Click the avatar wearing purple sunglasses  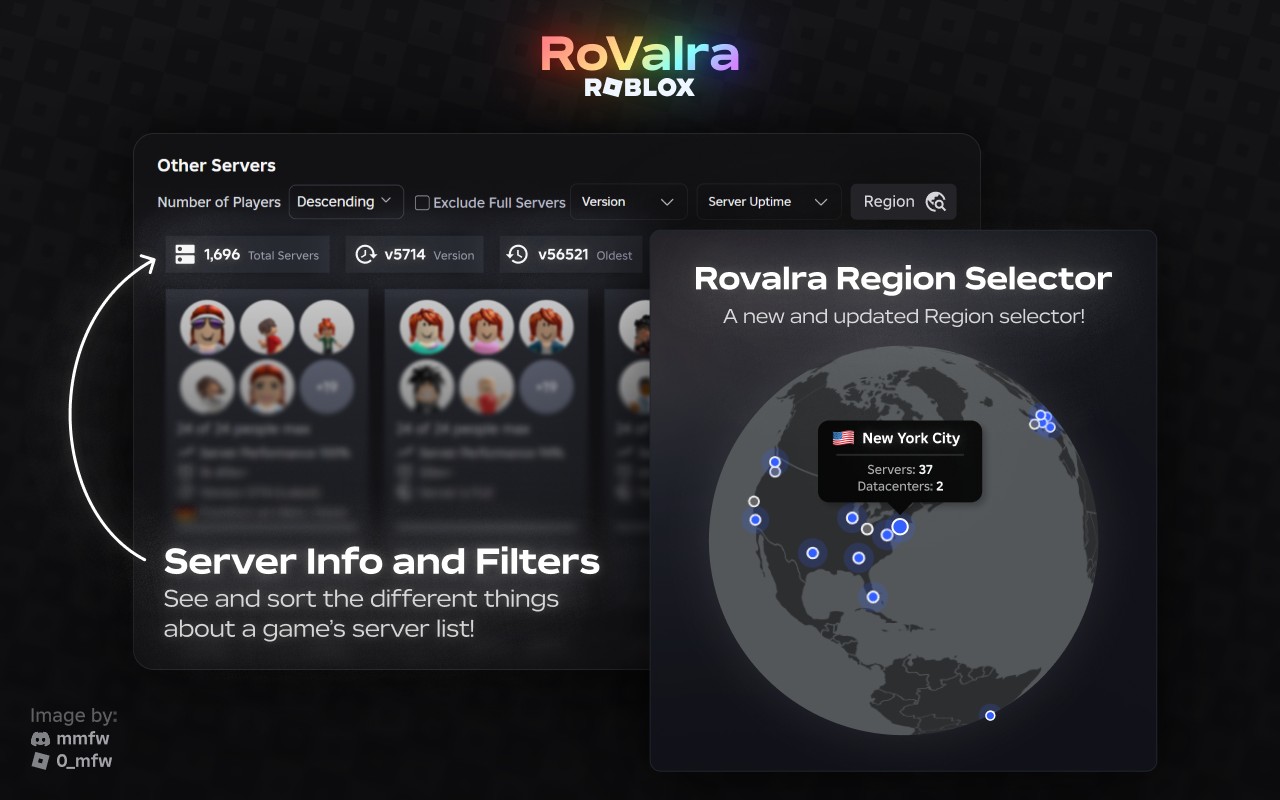[x=208, y=327]
